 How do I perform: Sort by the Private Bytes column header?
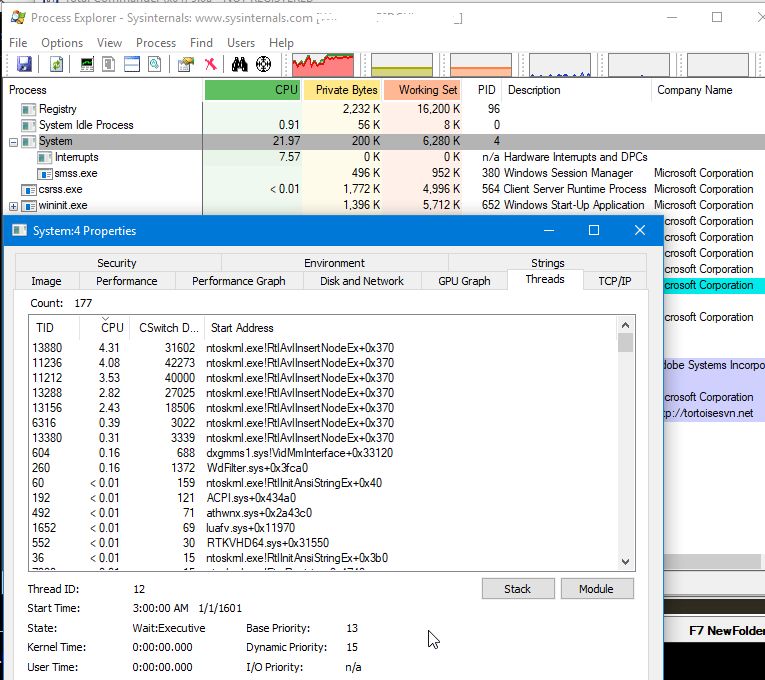coord(342,90)
